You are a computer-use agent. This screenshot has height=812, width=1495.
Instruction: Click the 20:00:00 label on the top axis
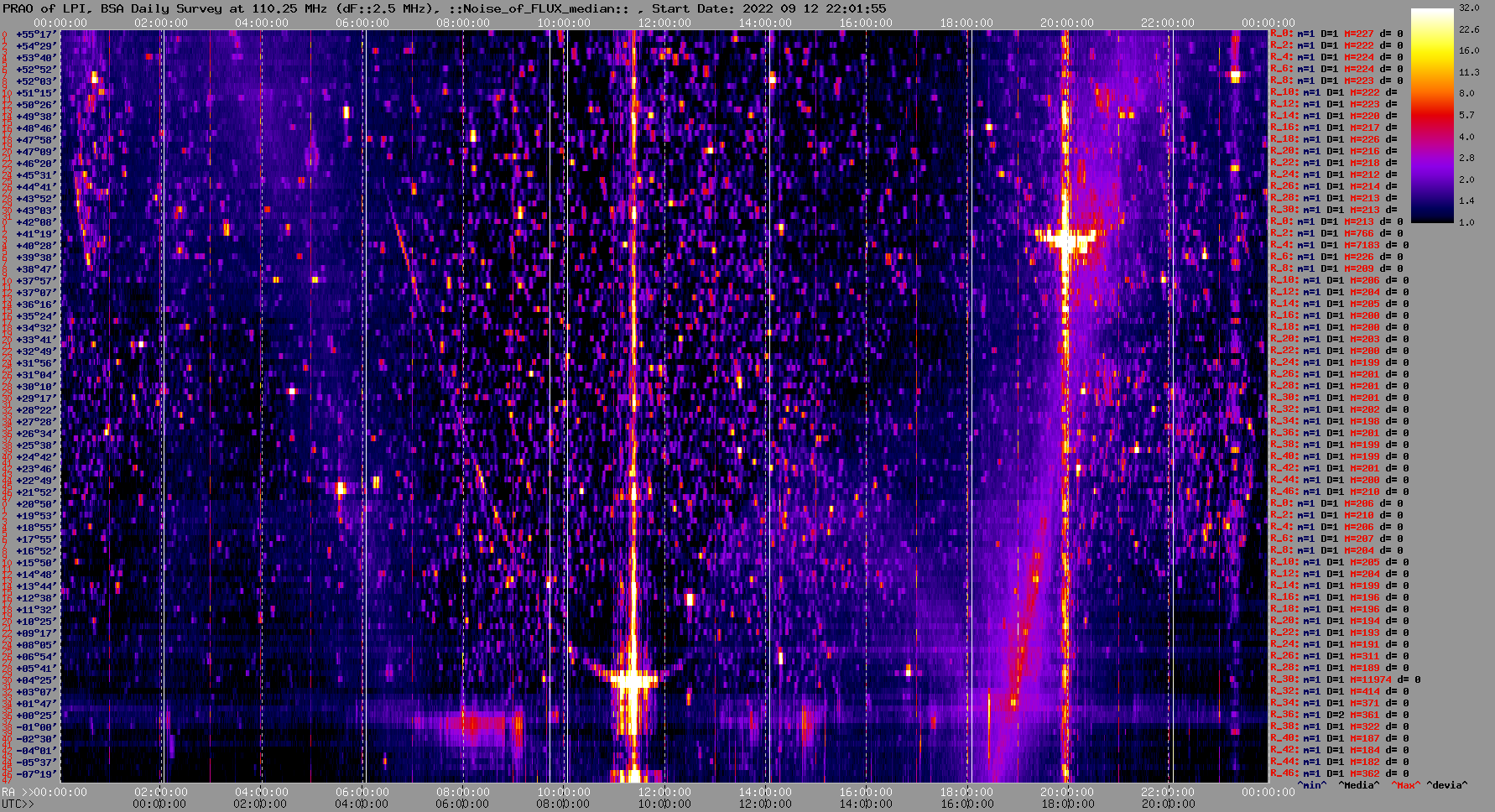[1067, 23]
